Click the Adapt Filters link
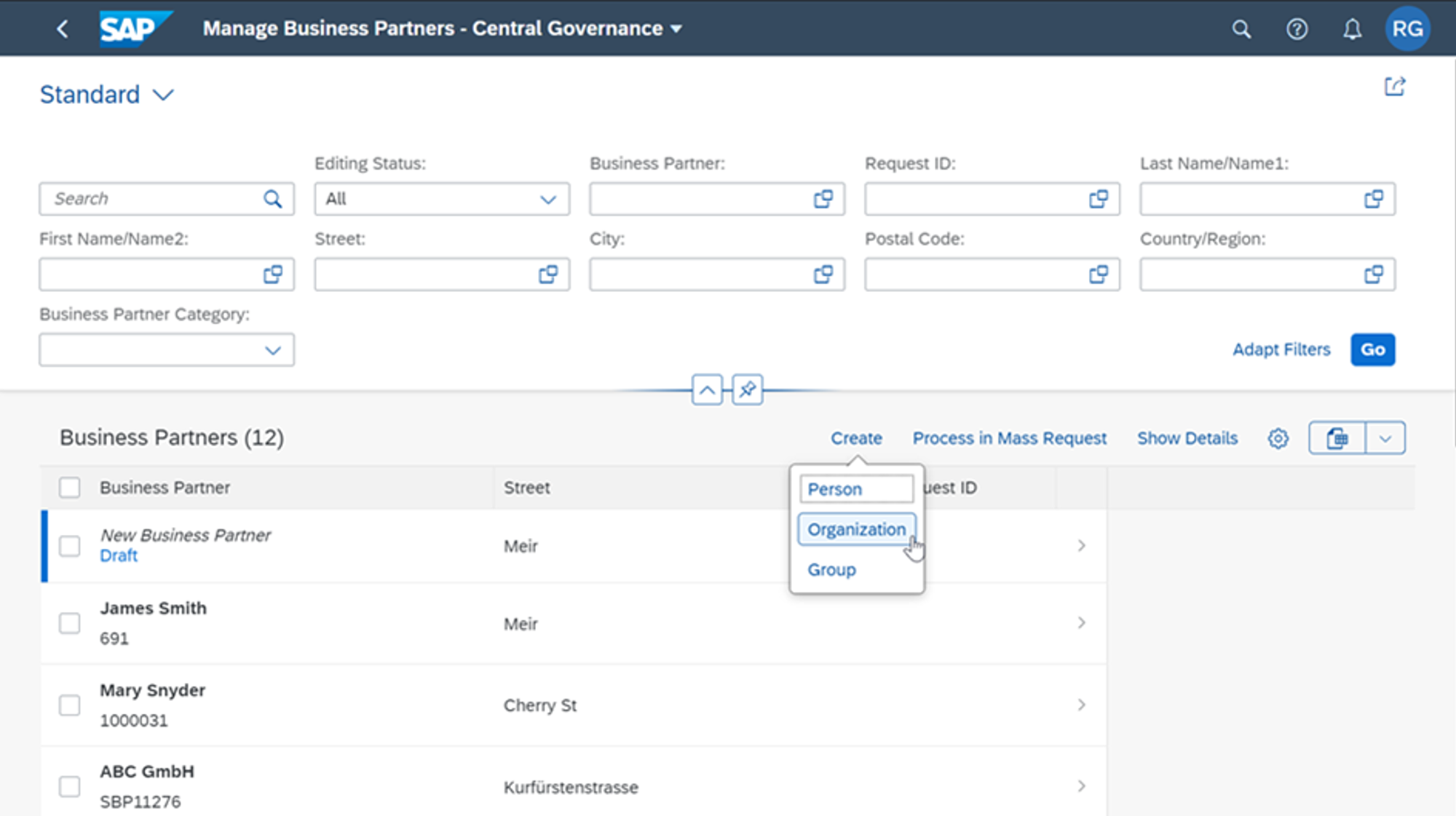The width and height of the screenshot is (1456, 816). 1282,349
